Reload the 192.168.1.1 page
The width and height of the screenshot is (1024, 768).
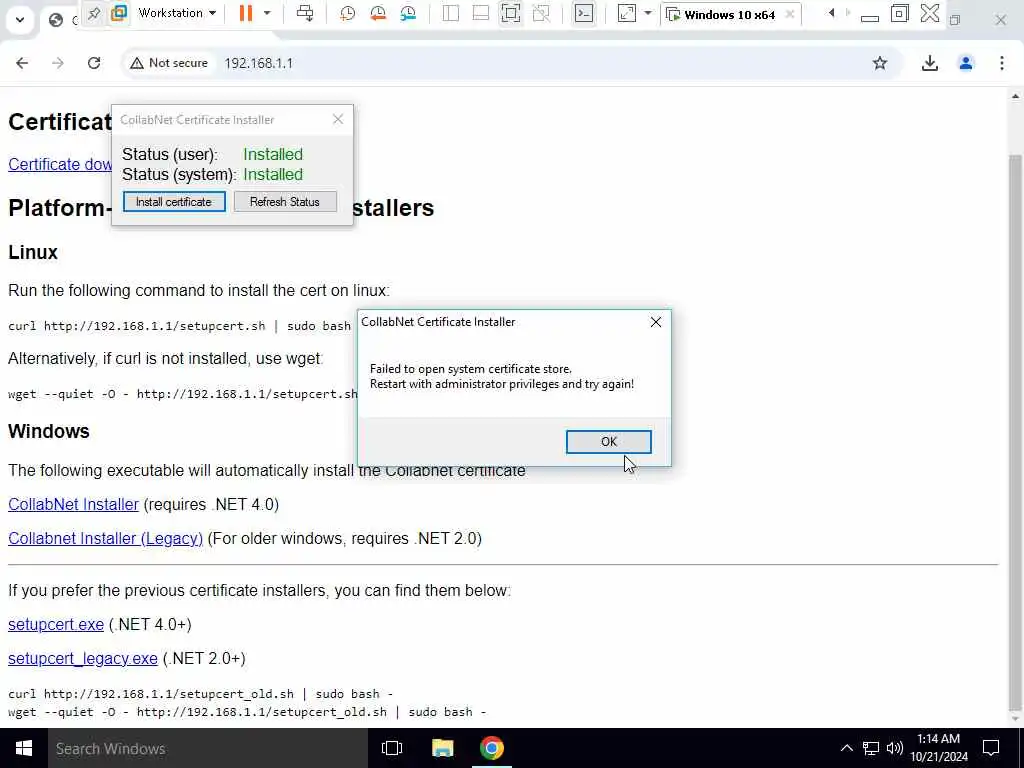[94, 63]
